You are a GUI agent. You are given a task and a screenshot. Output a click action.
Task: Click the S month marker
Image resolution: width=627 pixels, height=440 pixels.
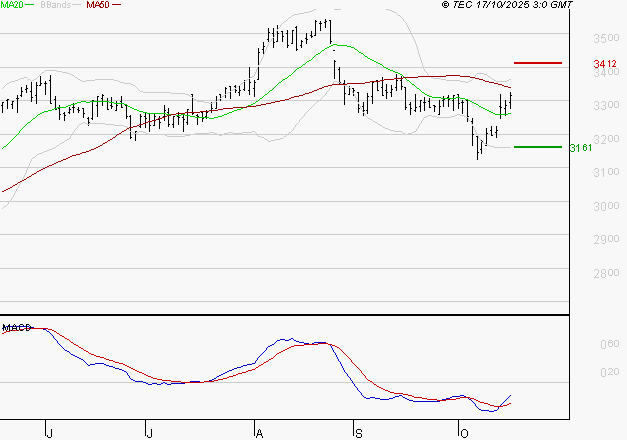pos(359,434)
